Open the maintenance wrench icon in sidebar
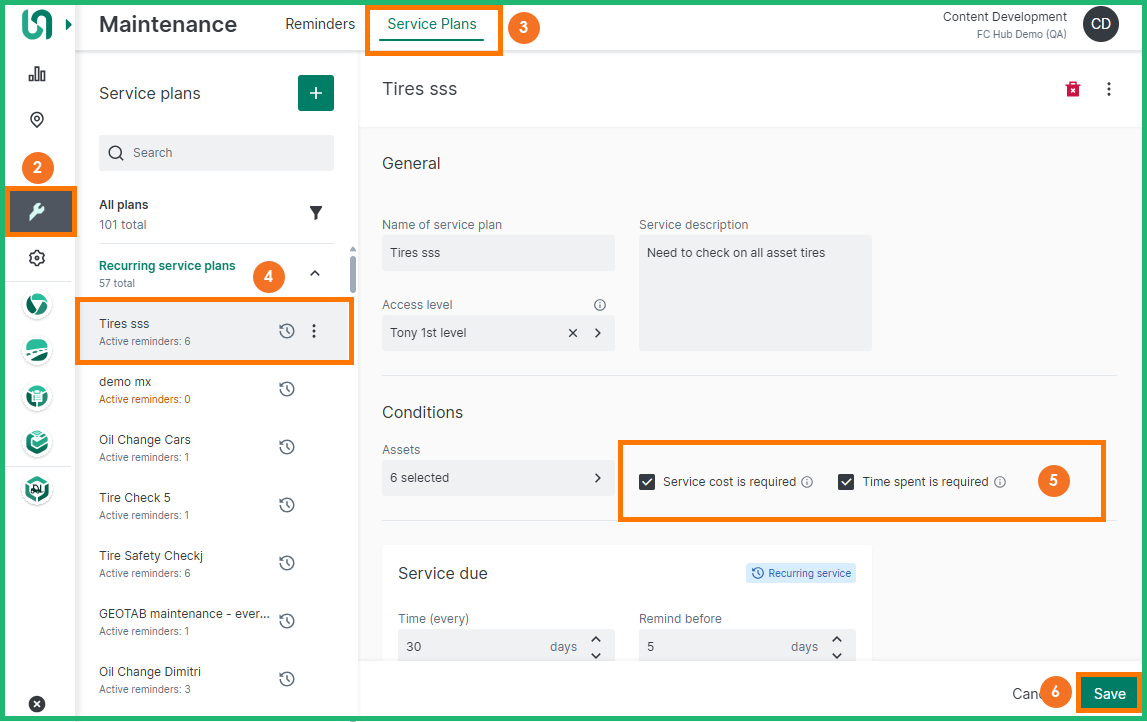The image size is (1147, 722). coord(37,212)
